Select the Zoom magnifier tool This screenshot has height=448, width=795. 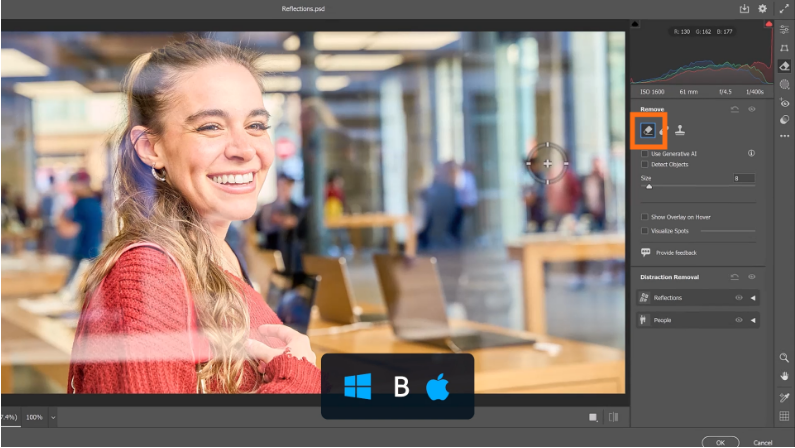784,358
